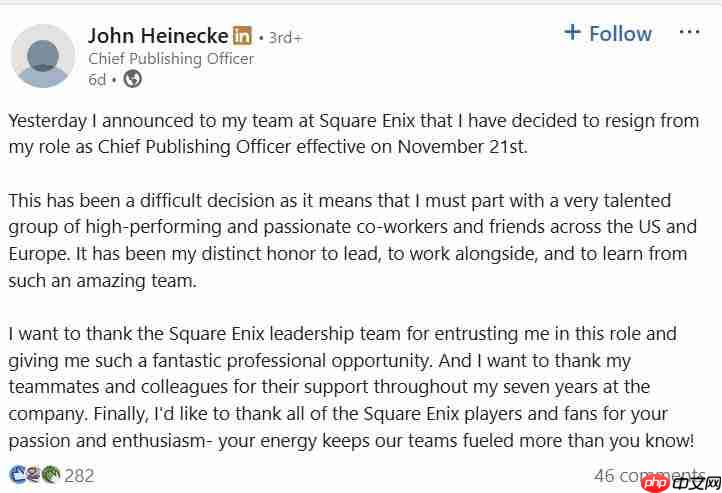The height and width of the screenshot is (493, 722).
Task: Open the 282 reactions list
Action: (x=79, y=476)
